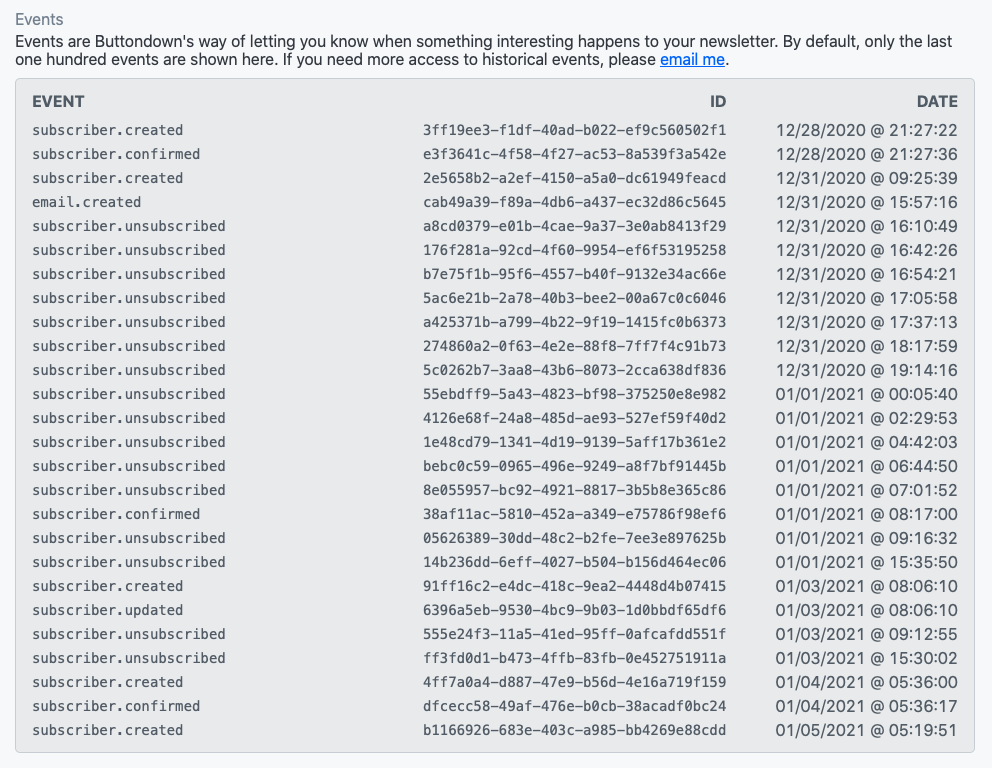Click the DATE column header
The height and width of the screenshot is (768, 992).
[x=937, y=101]
